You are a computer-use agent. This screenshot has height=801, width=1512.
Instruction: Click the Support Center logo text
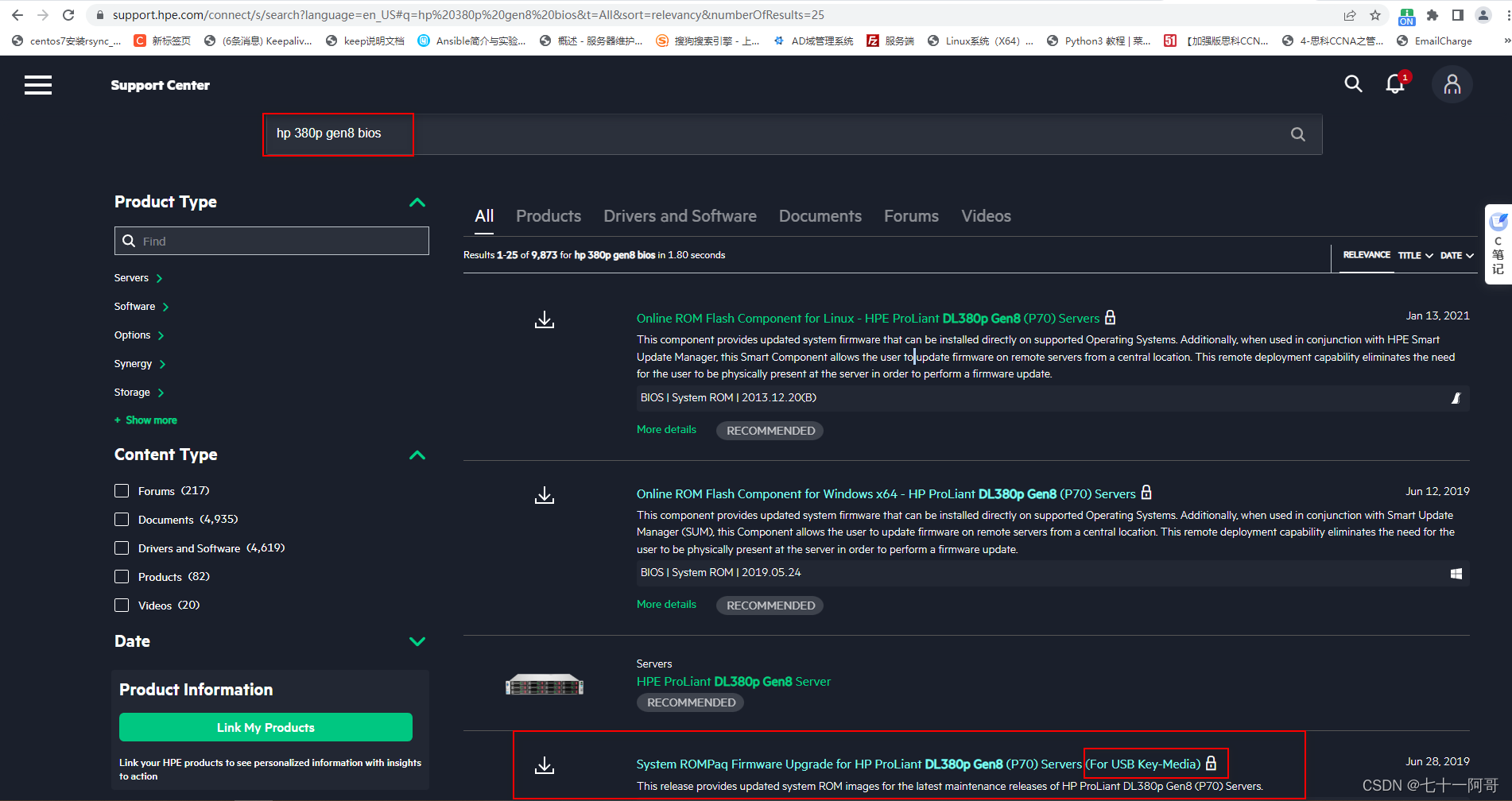[160, 85]
